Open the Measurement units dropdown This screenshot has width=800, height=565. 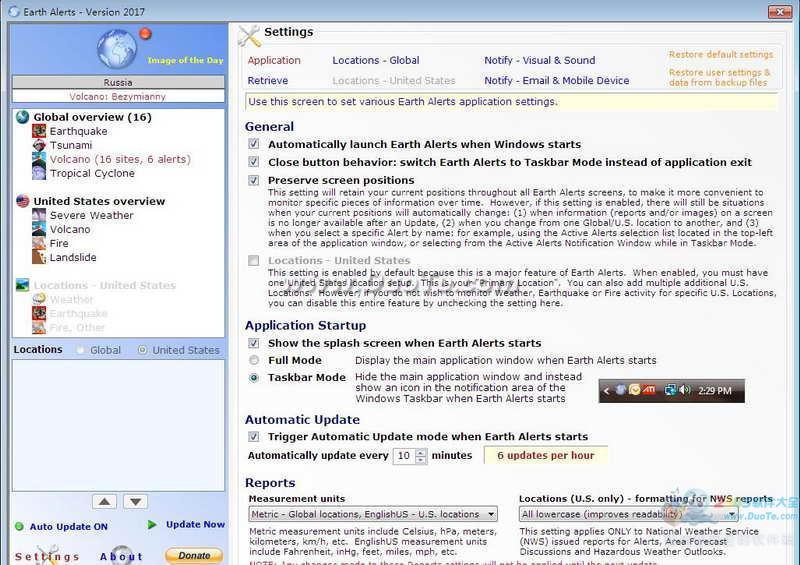373,514
